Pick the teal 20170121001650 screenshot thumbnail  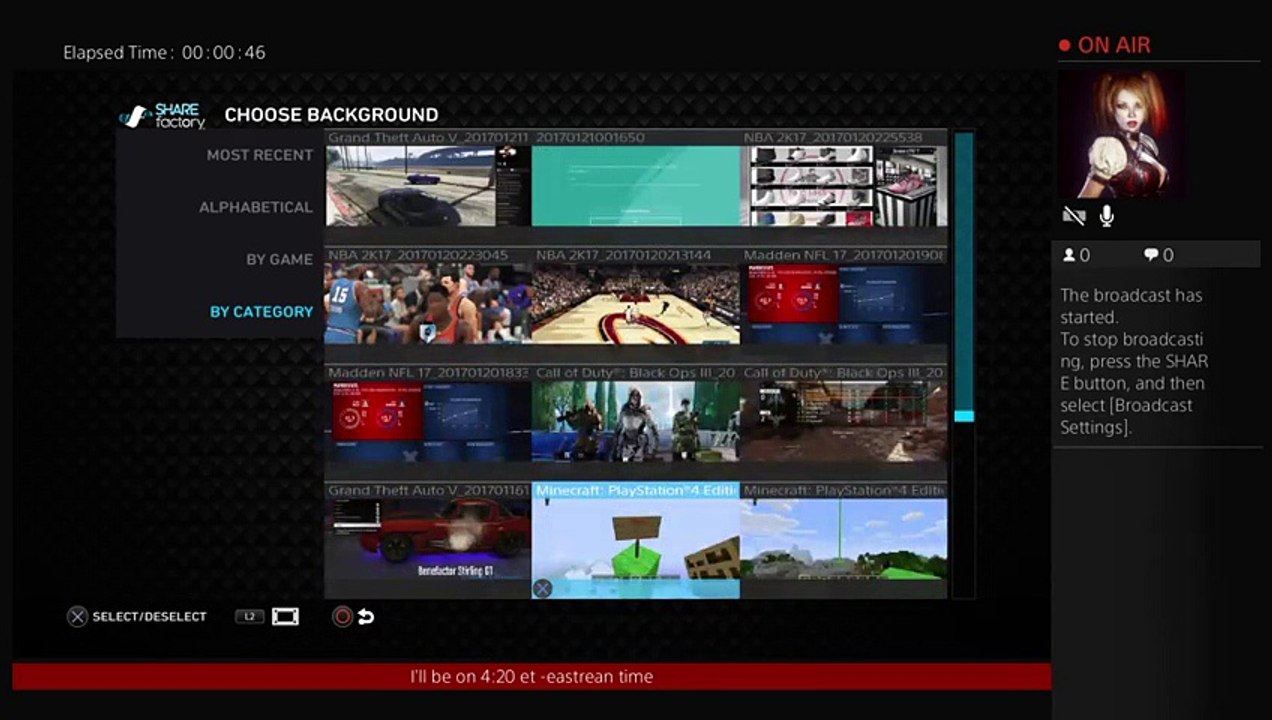636,186
